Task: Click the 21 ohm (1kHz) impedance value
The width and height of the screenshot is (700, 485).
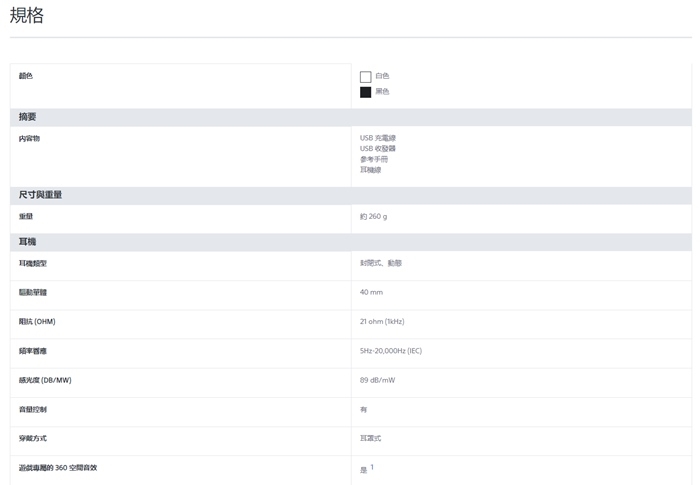Action: click(382, 321)
